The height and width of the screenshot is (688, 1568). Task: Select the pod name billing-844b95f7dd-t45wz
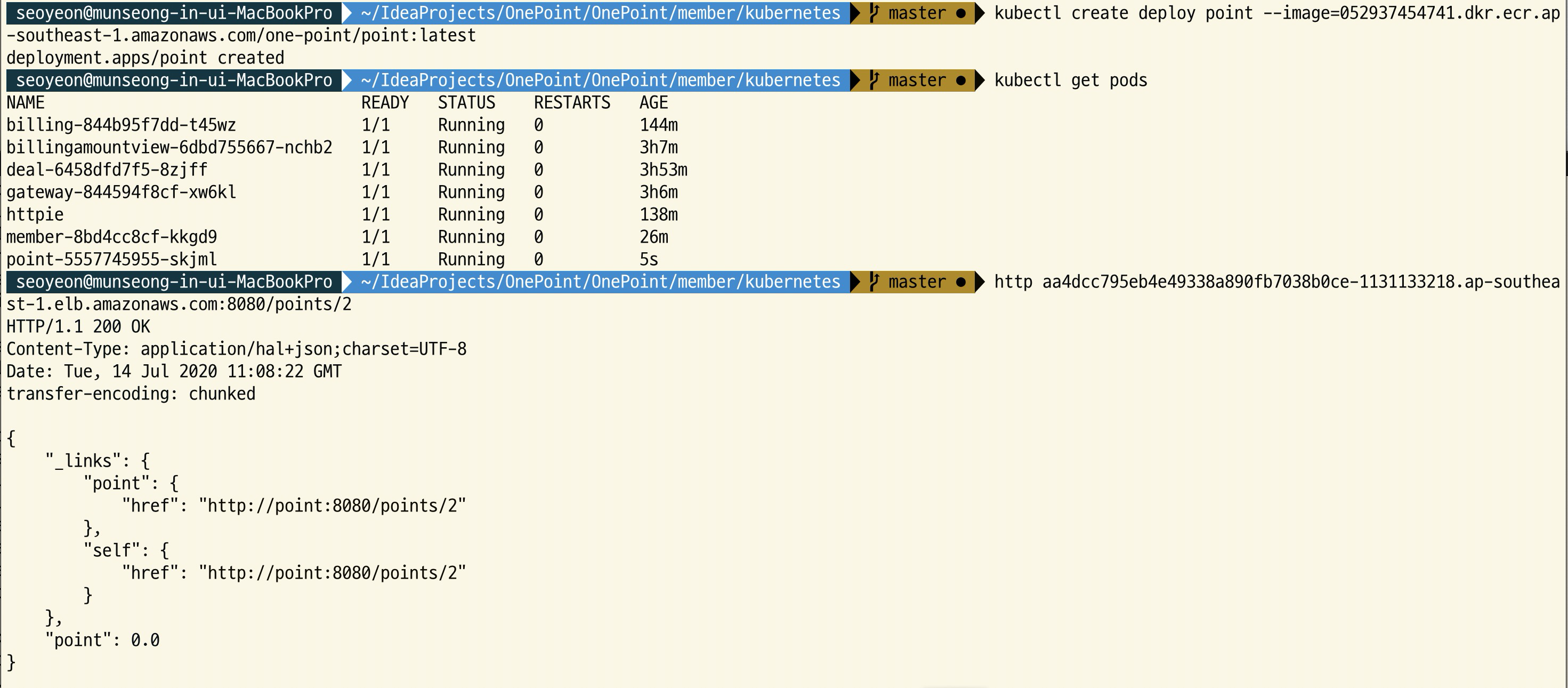pyautogui.click(x=122, y=125)
